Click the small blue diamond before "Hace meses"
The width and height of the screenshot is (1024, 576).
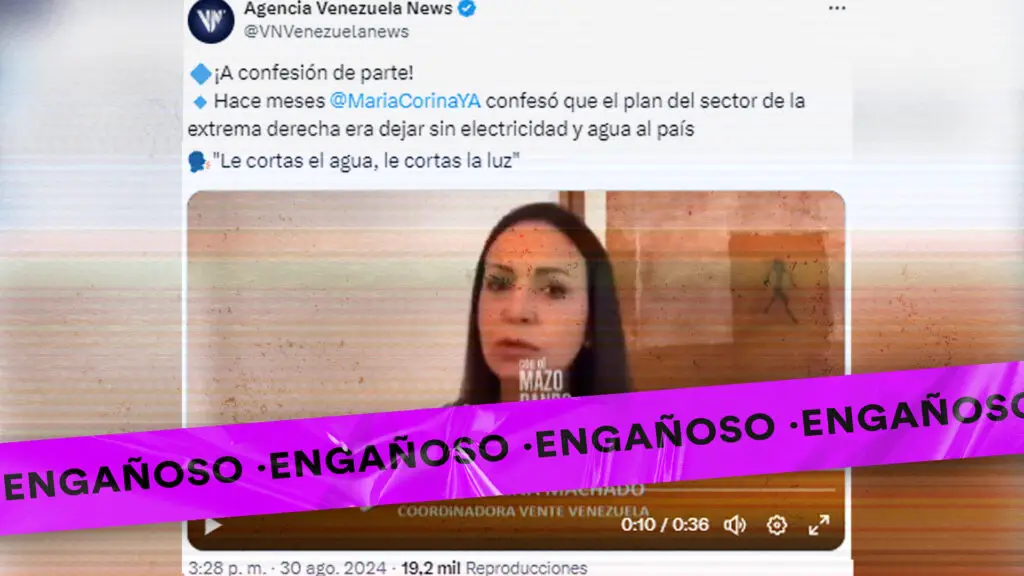(200, 102)
